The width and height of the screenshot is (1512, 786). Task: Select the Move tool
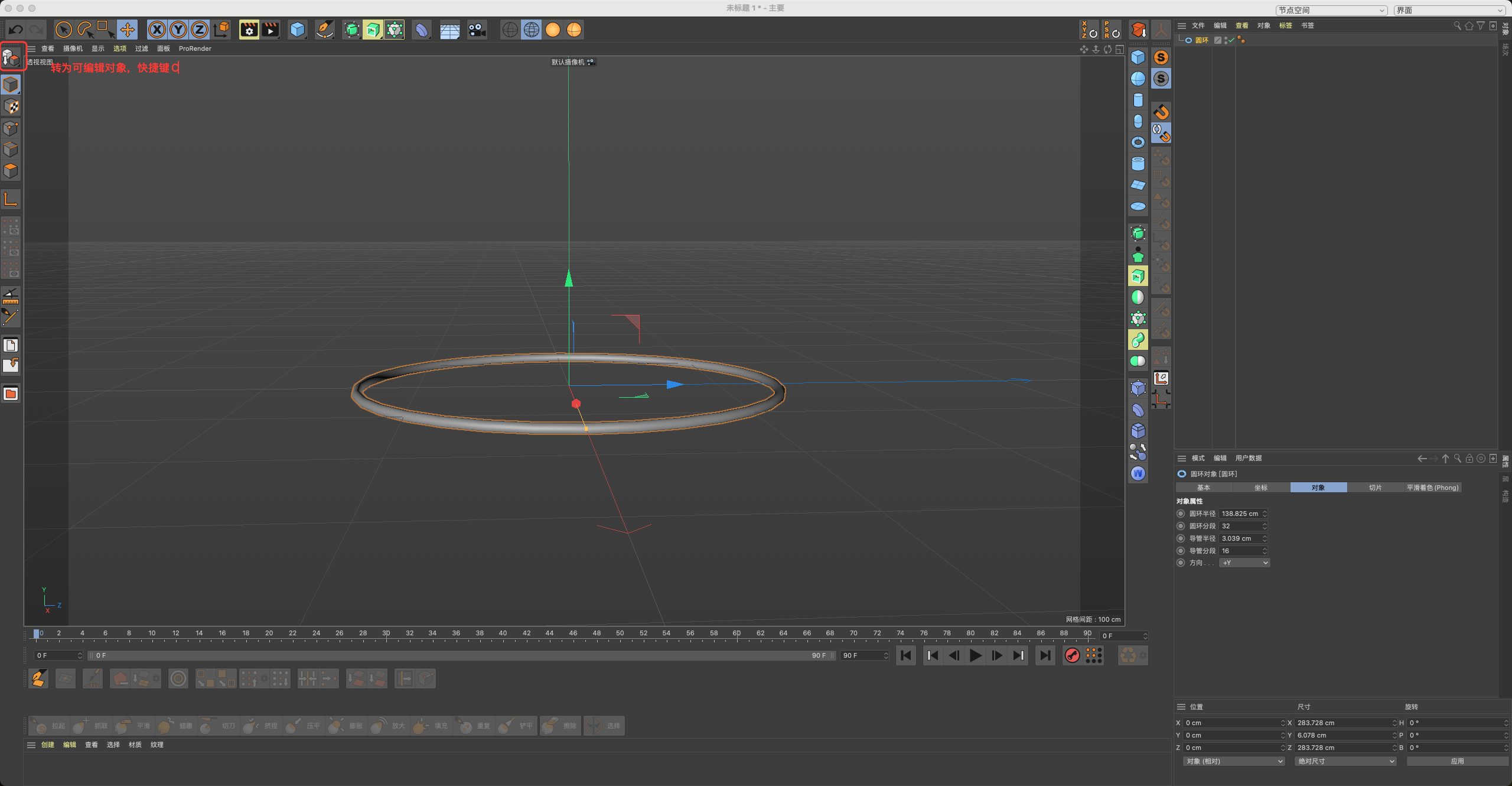coord(128,30)
